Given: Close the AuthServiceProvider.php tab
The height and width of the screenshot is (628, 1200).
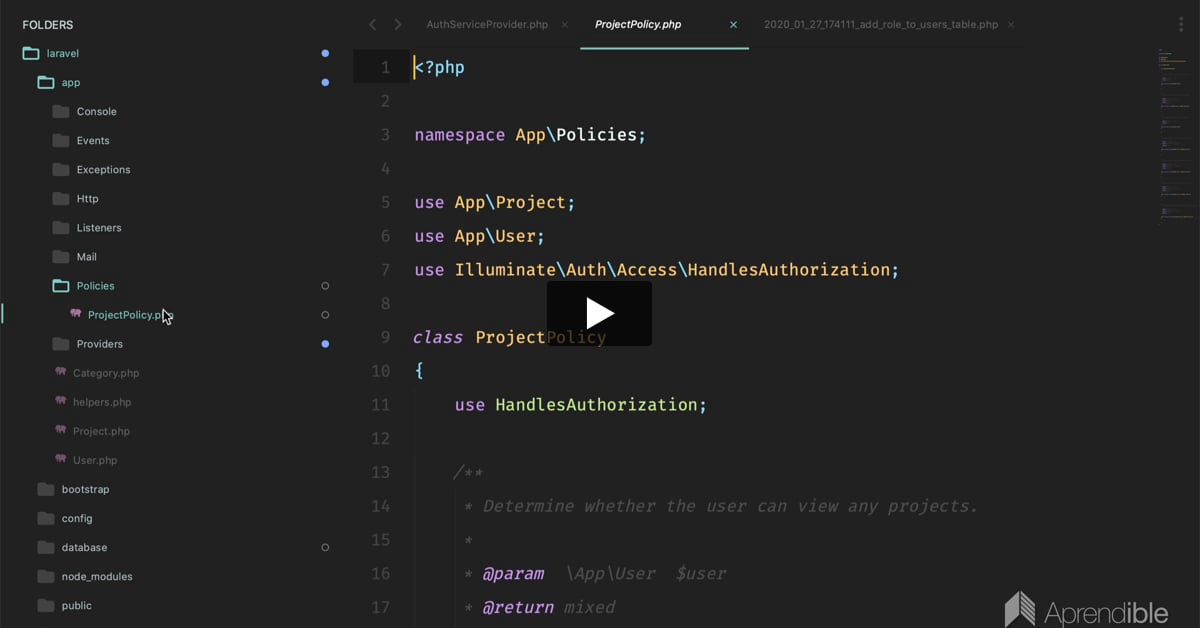Looking at the screenshot, I should pyautogui.click(x=565, y=24).
